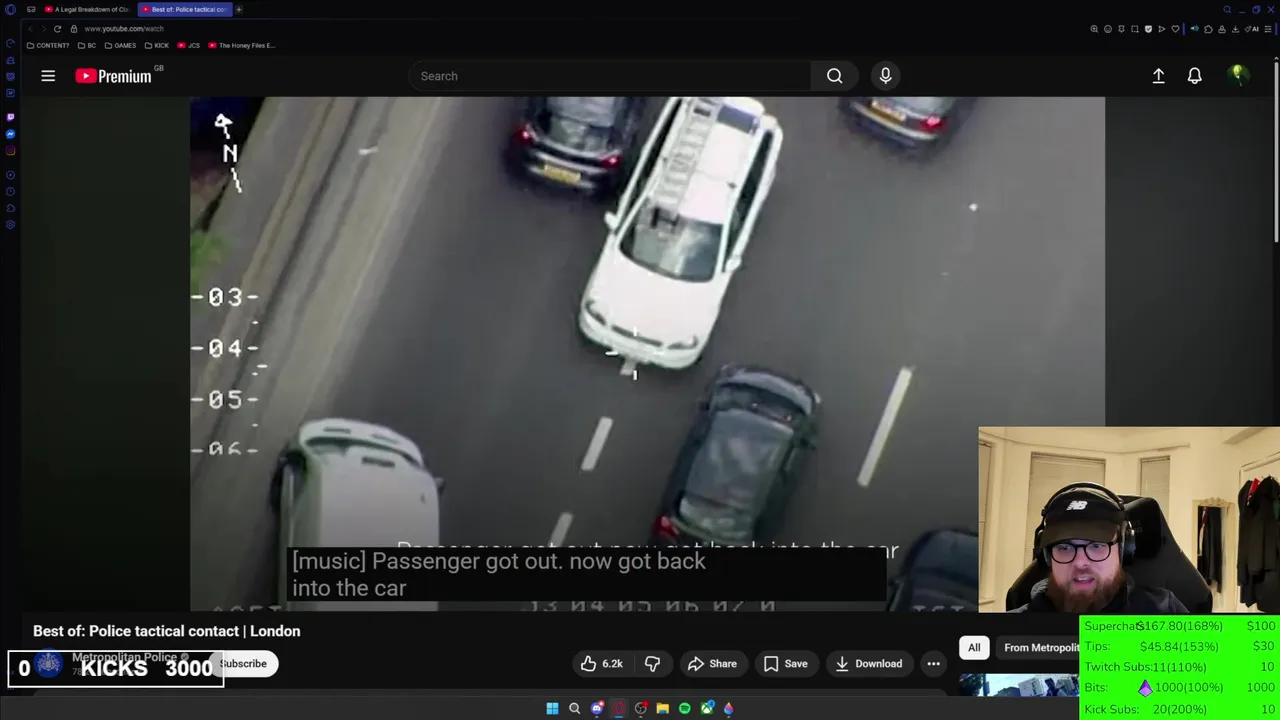Open the three-dot more actions menu
The width and height of the screenshot is (1280, 720).
[933, 664]
